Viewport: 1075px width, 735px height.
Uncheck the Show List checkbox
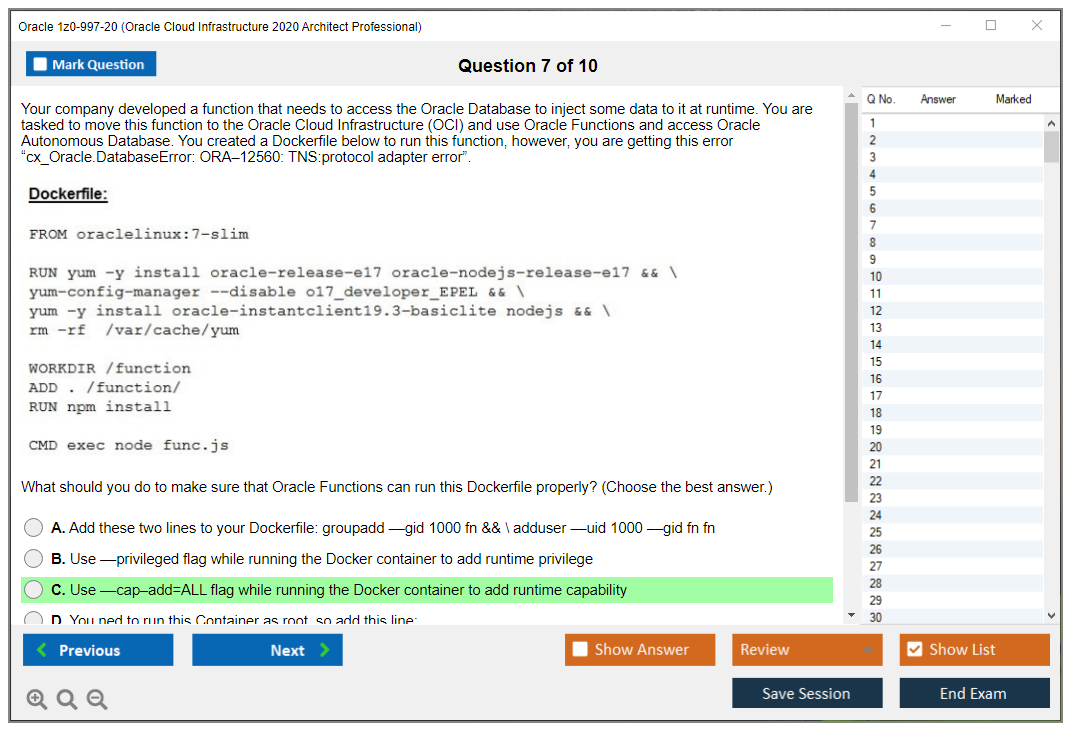pos(916,649)
